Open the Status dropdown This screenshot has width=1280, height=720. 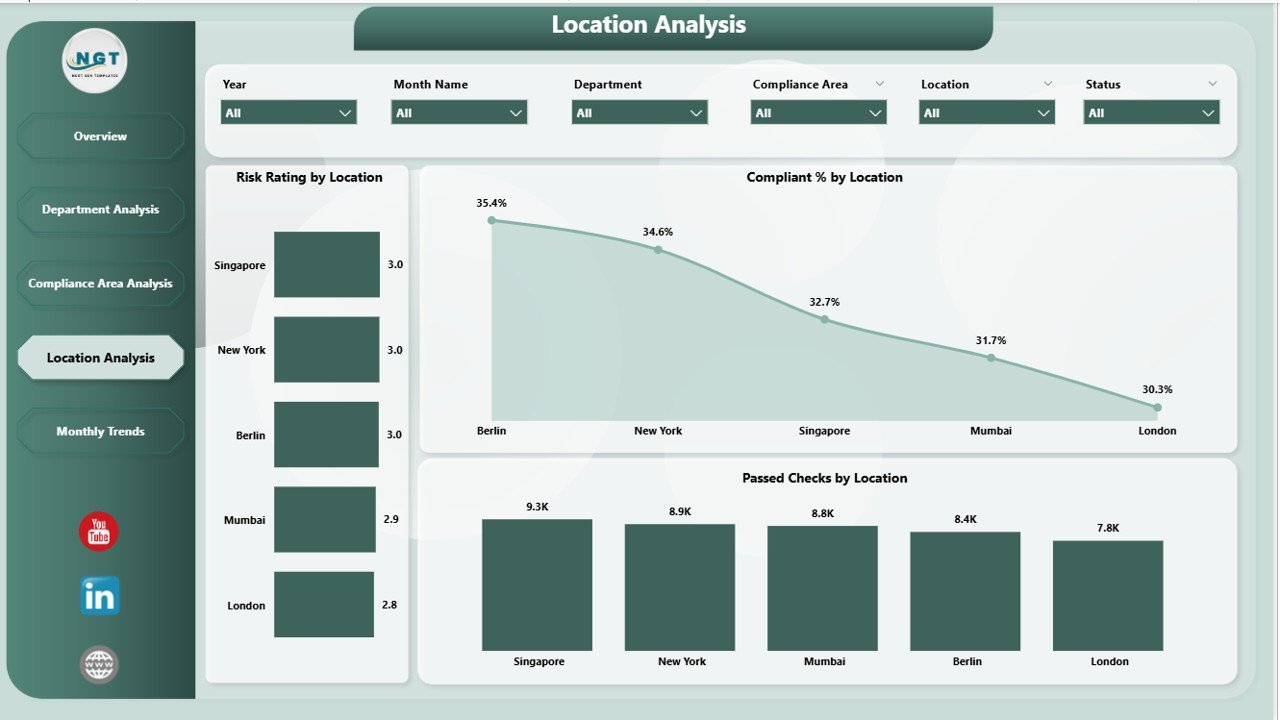pos(1151,113)
